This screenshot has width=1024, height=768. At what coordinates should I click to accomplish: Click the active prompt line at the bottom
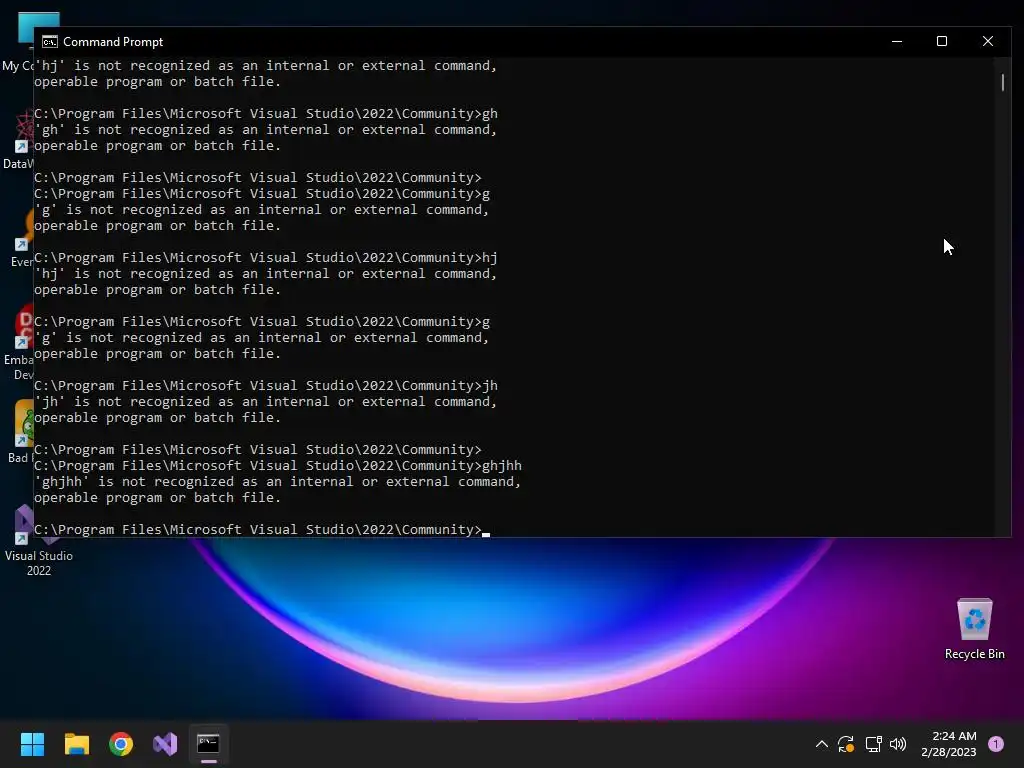262,530
